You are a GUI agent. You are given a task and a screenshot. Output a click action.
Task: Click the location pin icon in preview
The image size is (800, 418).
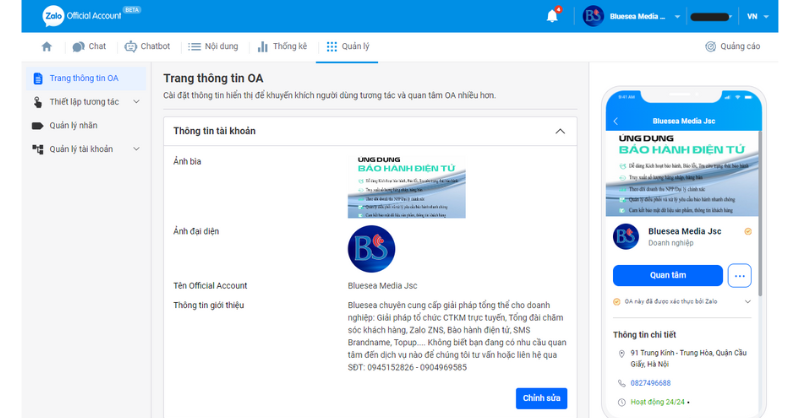621,354
